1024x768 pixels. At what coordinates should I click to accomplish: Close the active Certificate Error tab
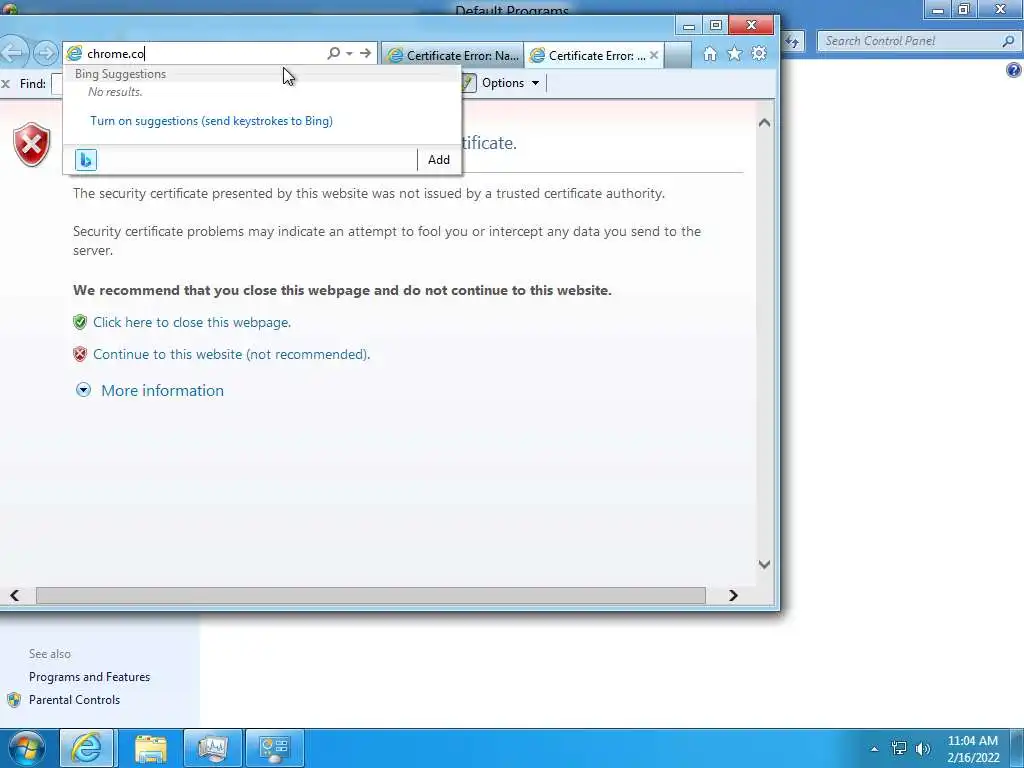click(654, 56)
